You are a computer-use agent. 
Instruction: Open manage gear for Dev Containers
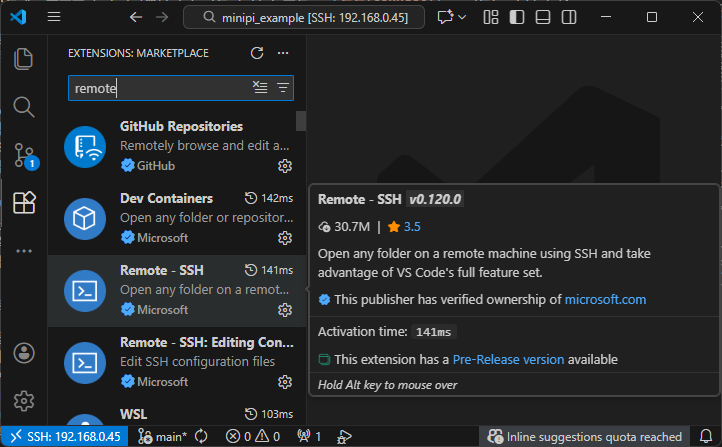[x=285, y=238]
